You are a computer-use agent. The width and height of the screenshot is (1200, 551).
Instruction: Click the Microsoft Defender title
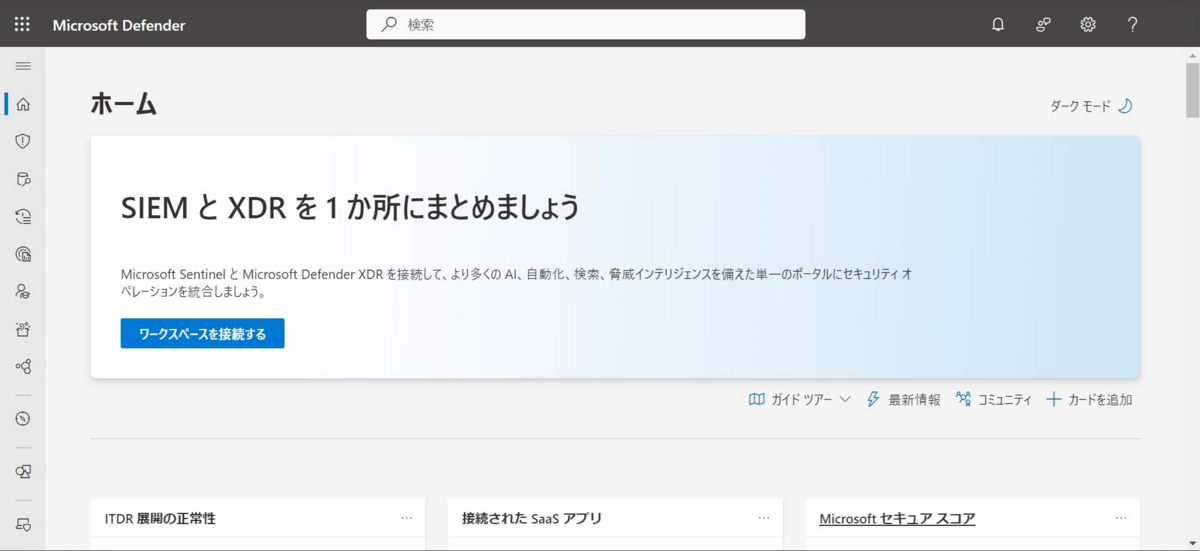(119, 25)
